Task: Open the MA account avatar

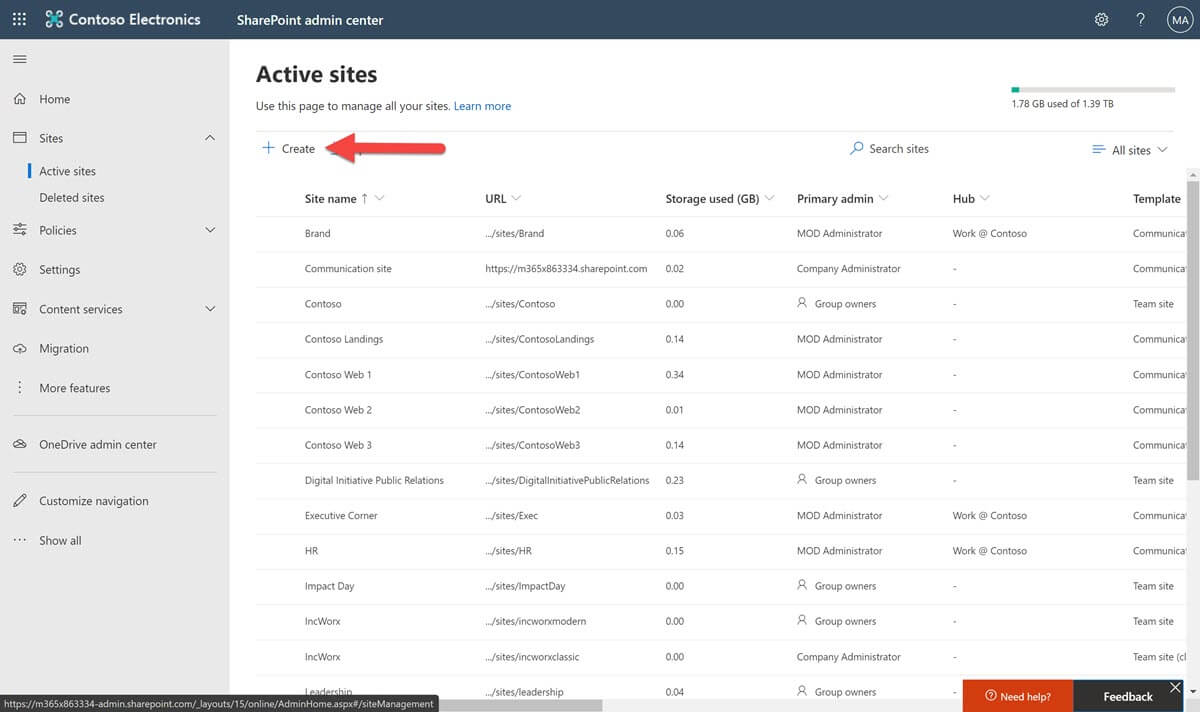Action: [1179, 19]
